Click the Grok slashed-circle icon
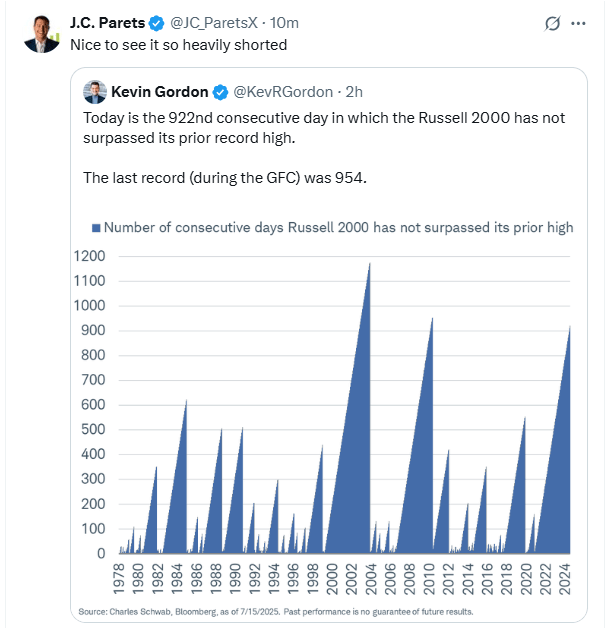 [x=552, y=24]
